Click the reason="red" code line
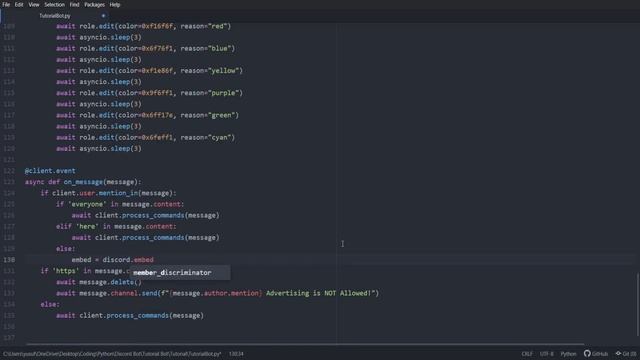 [143, 26]
